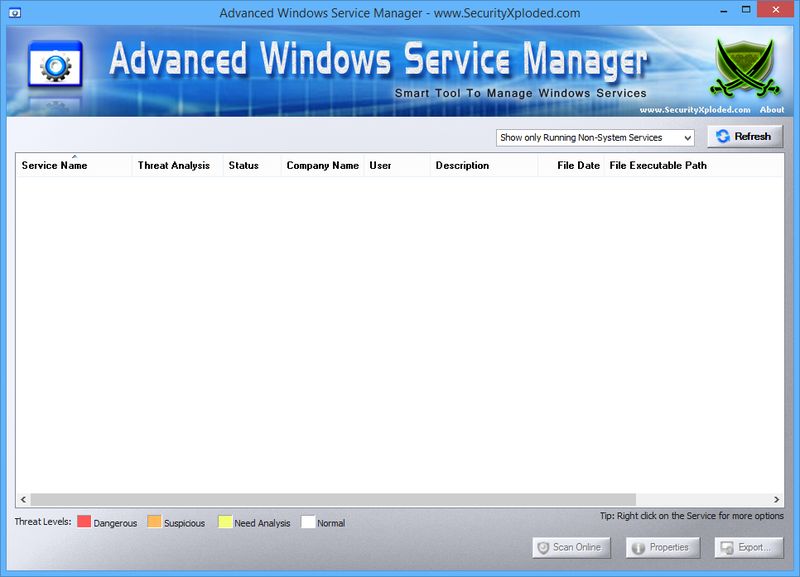The width and height of the screenshot is (800, 577).
Task: Sort by Company Name column header
Action: pos(322,165)
